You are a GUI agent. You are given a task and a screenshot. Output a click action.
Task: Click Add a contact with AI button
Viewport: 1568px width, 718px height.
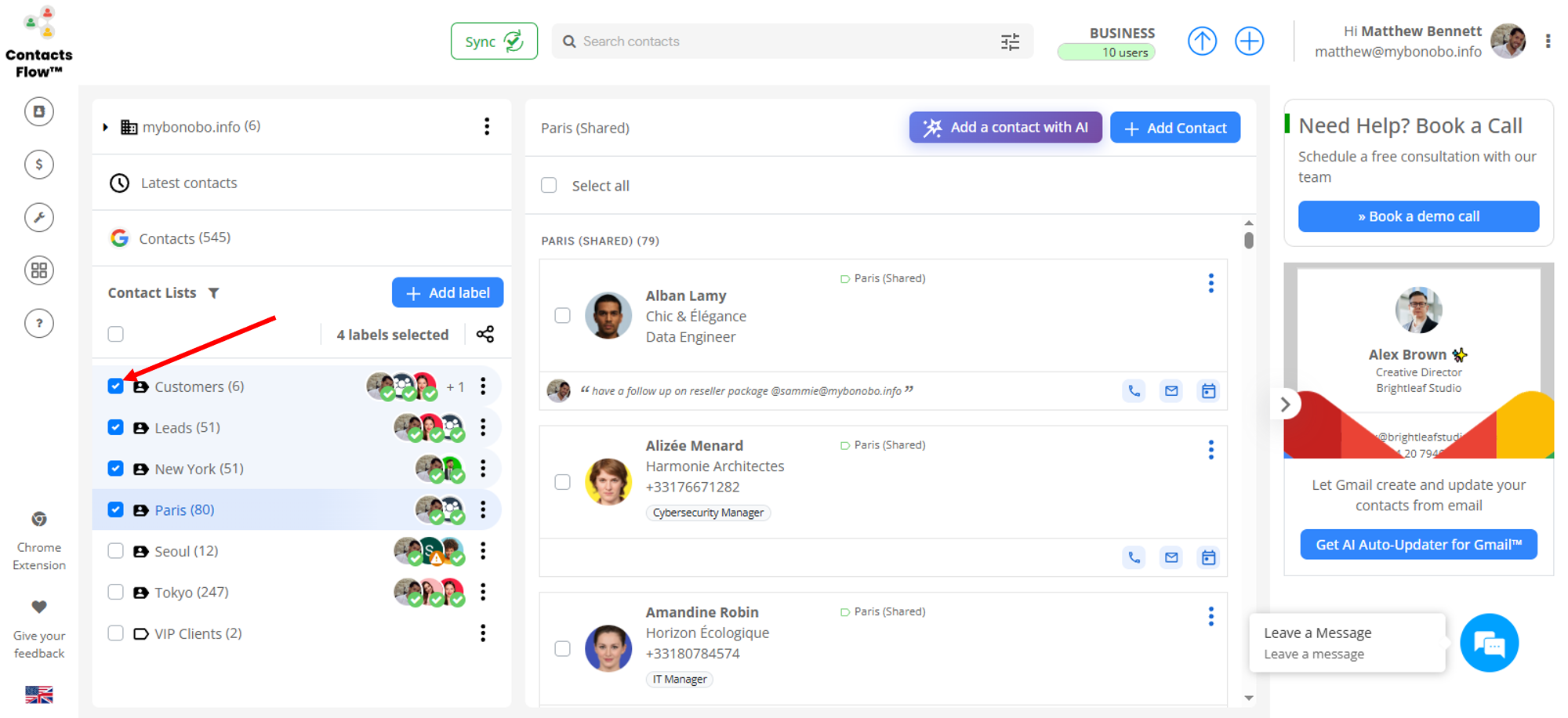click(x=1005, y=128)
